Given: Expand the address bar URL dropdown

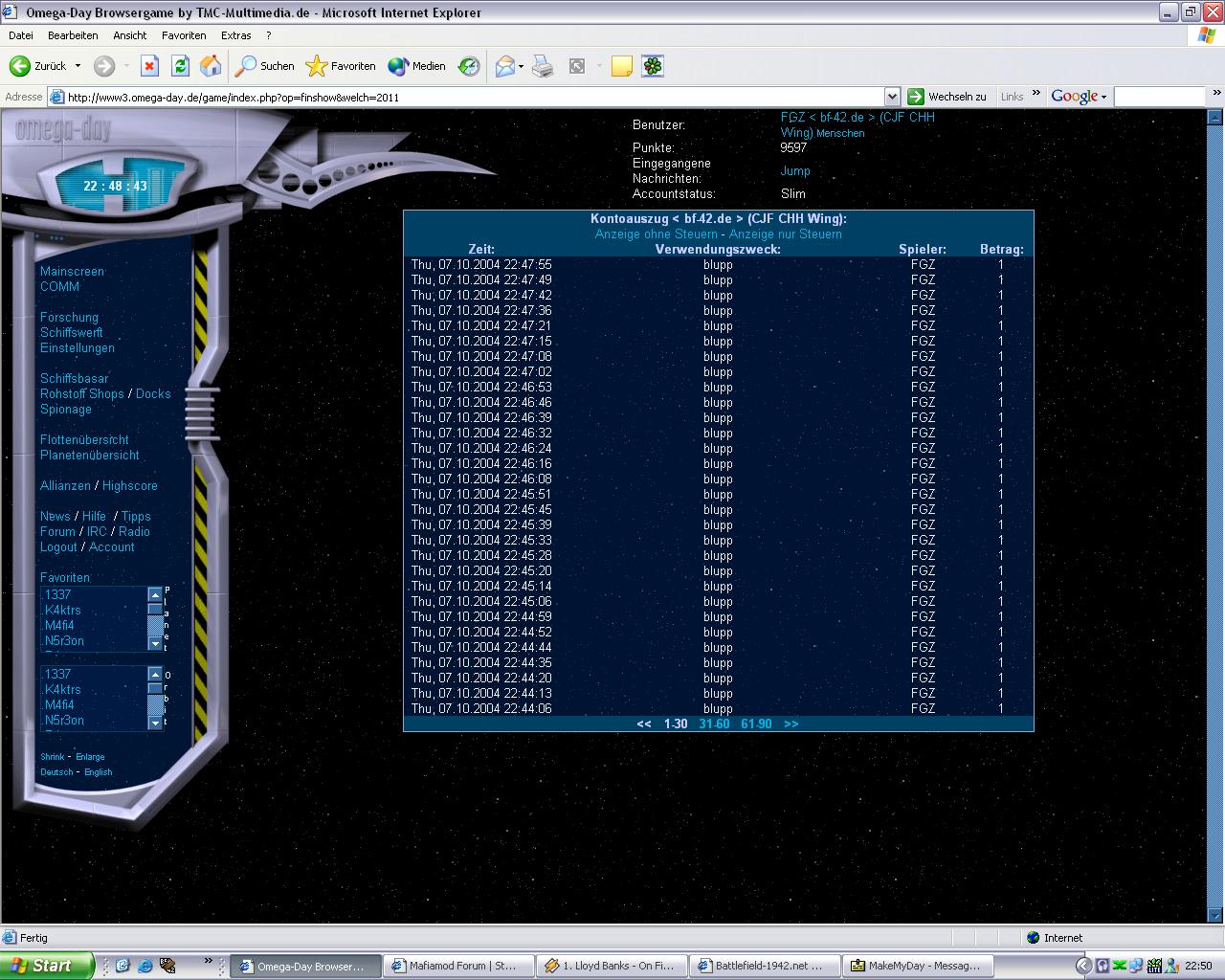Looking at the screenshot, I should (x=892, y=97).
